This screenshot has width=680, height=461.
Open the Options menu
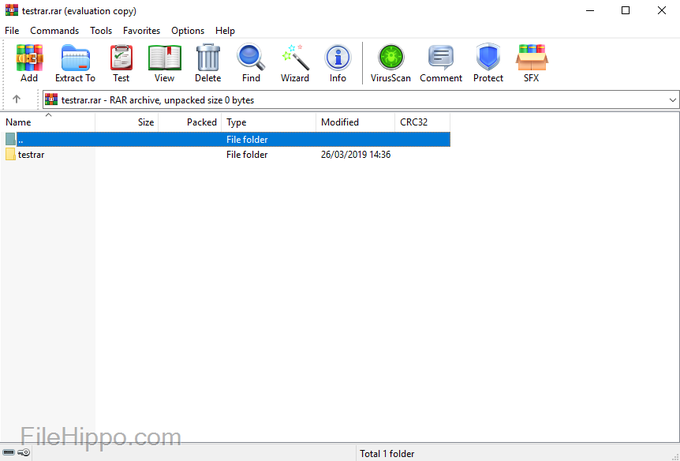(x=187, y=31)
